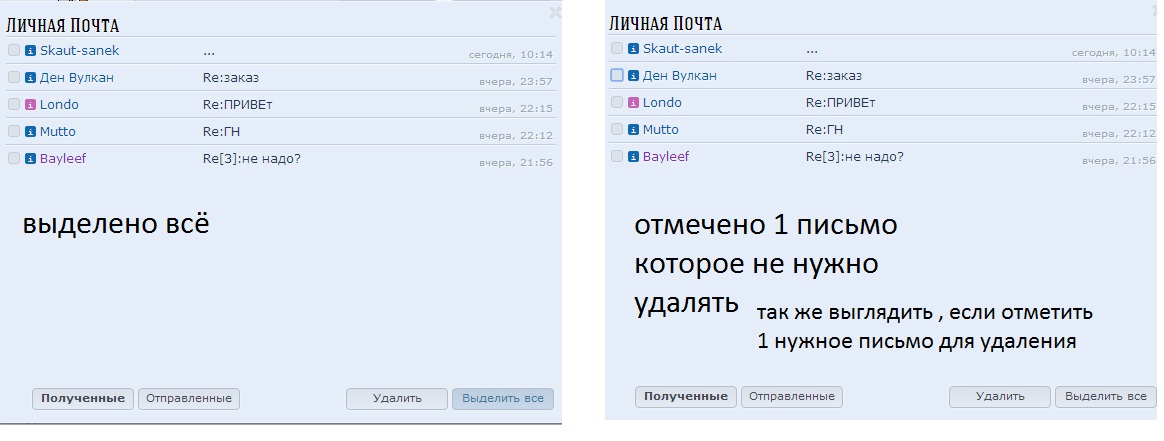Click timestamp вчера, 23:57 in right window
This screenshot has width=1164, height=441.
point(1119,79)
